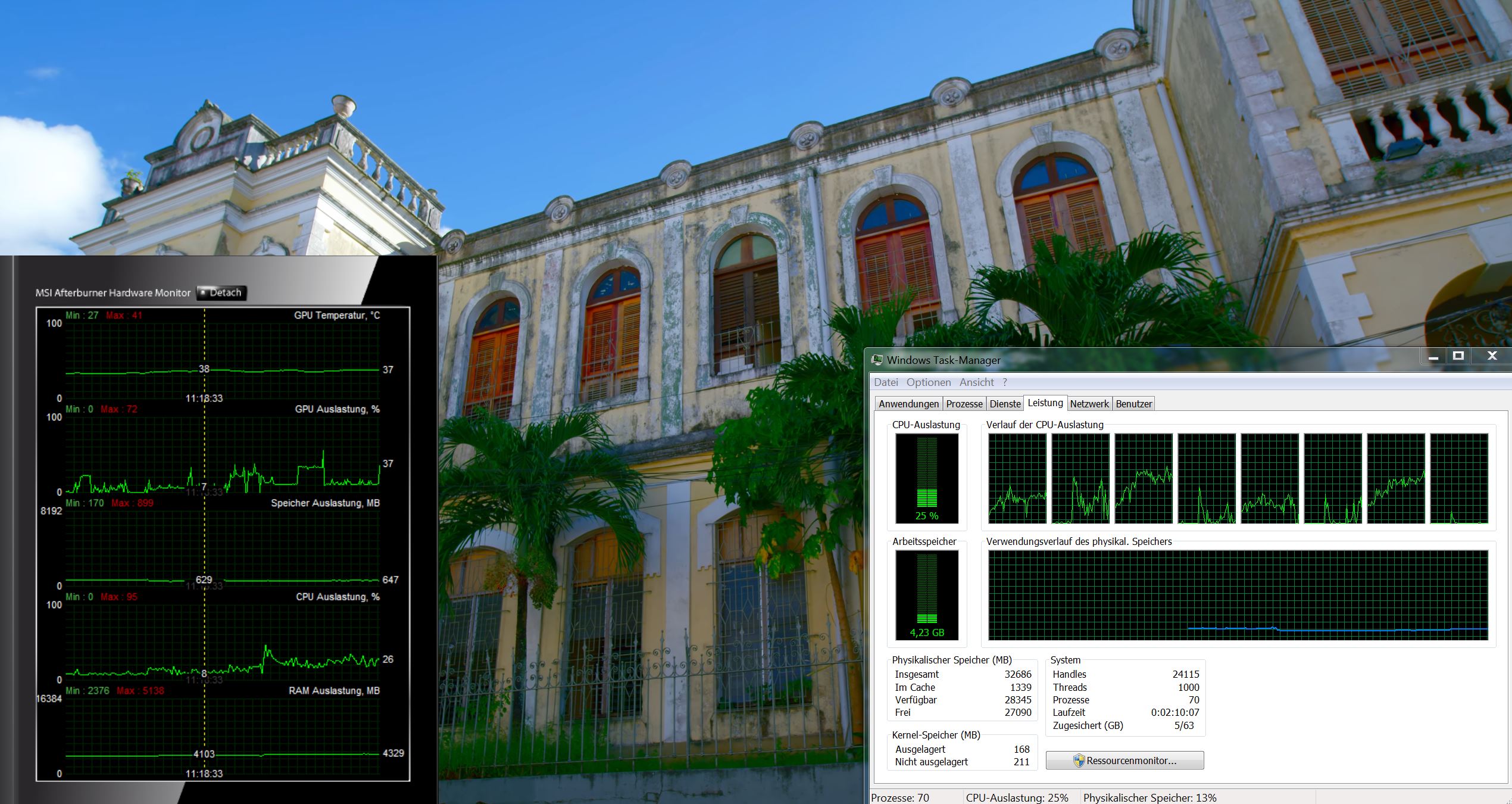View the Netzwerk tab
Viewport: 1512px width, 804px height.
click(1090, 403)
